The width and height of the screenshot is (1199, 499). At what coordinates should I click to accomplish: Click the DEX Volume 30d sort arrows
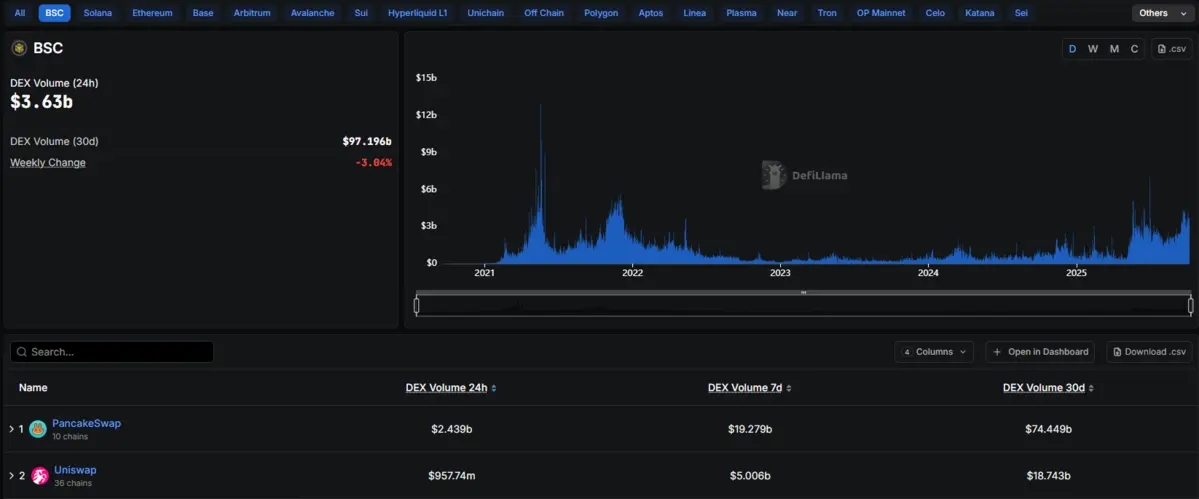coord(1093,388)
